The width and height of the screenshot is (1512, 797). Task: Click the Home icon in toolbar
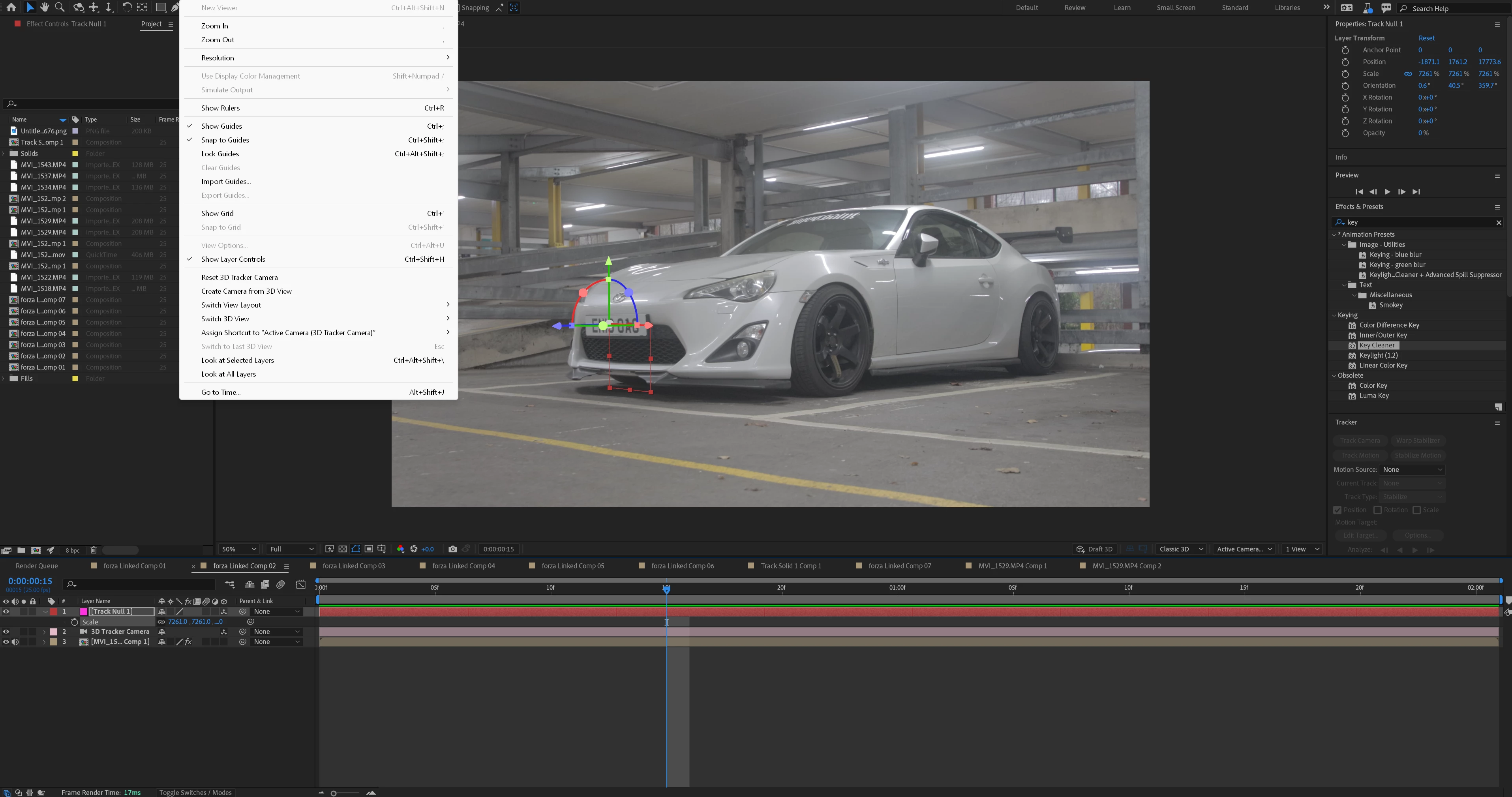coord(11,8)
